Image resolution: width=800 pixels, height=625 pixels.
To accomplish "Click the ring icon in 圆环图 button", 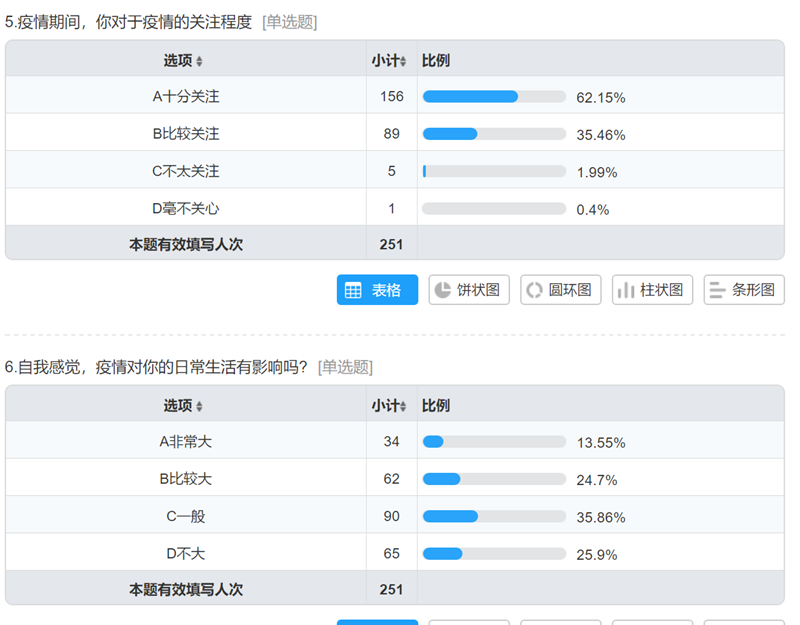I will pos(534,290).
